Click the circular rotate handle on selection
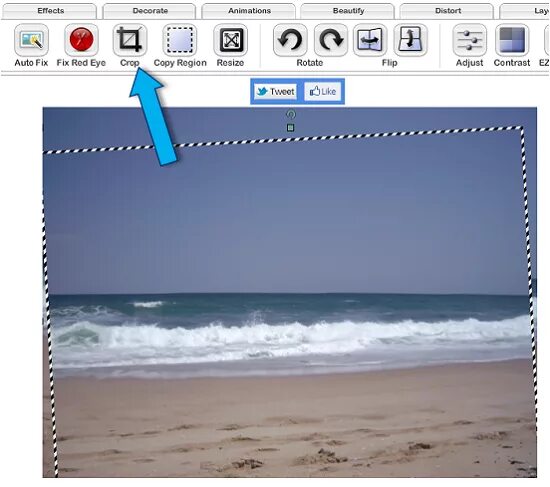This screenshot has width=550, height=487. tap(291, 114)
